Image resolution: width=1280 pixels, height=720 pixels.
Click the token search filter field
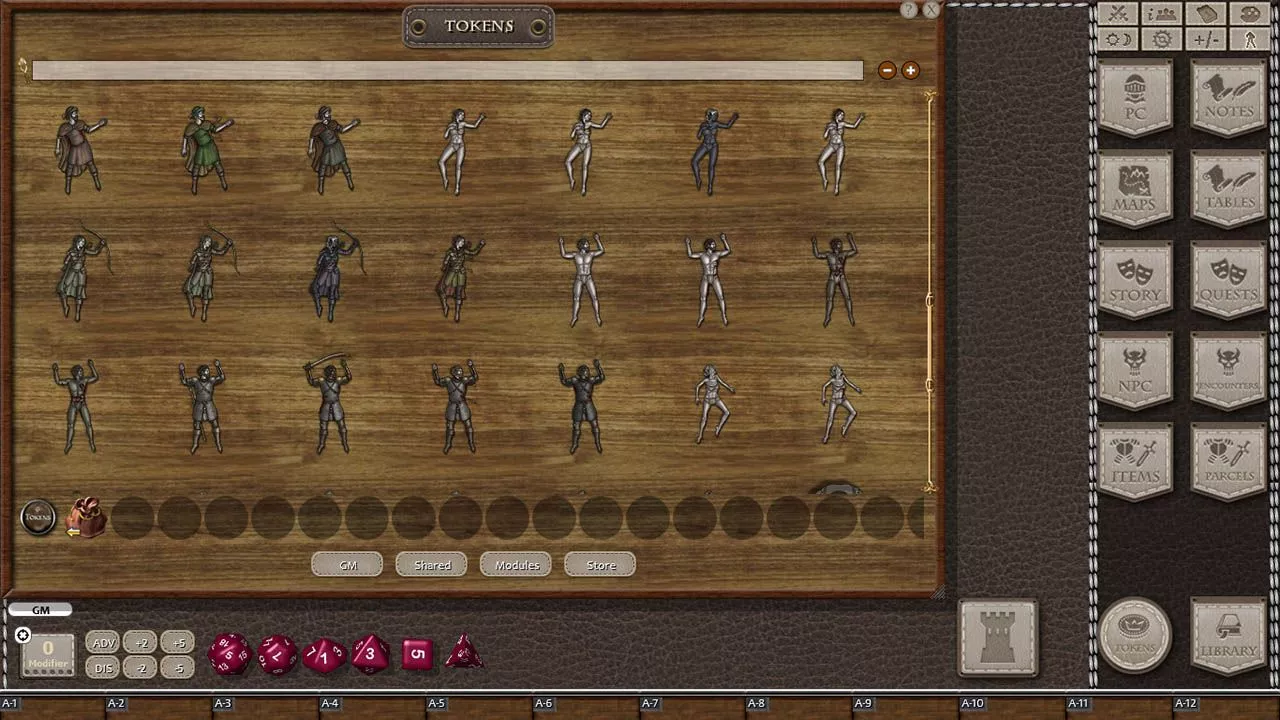tap(447, 70)
